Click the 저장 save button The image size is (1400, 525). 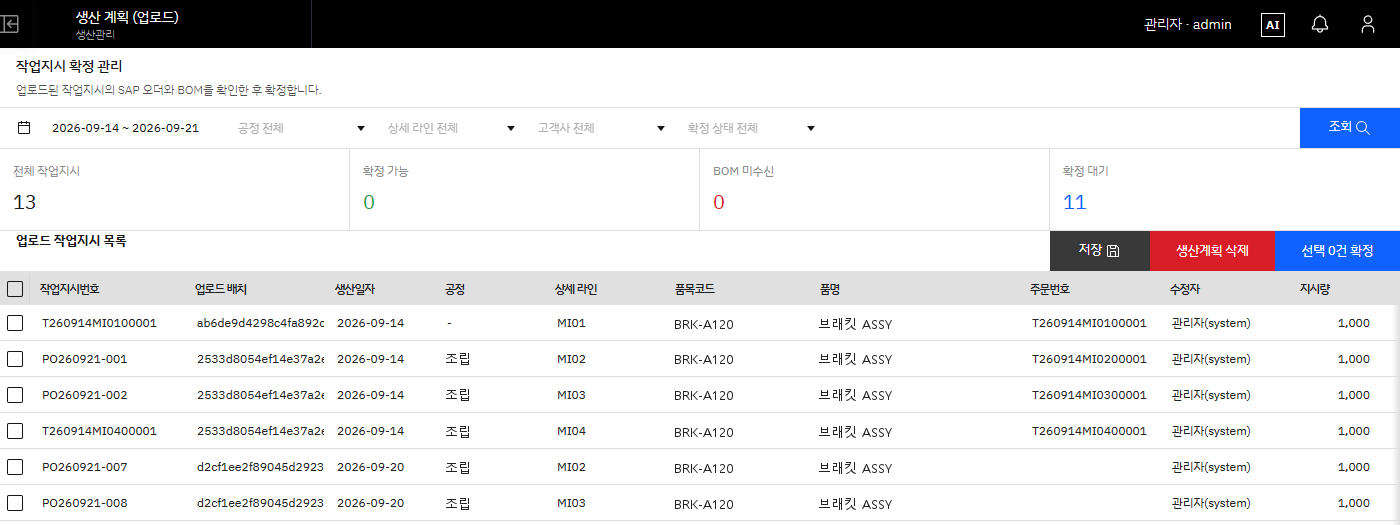(x=1100, y=251)
